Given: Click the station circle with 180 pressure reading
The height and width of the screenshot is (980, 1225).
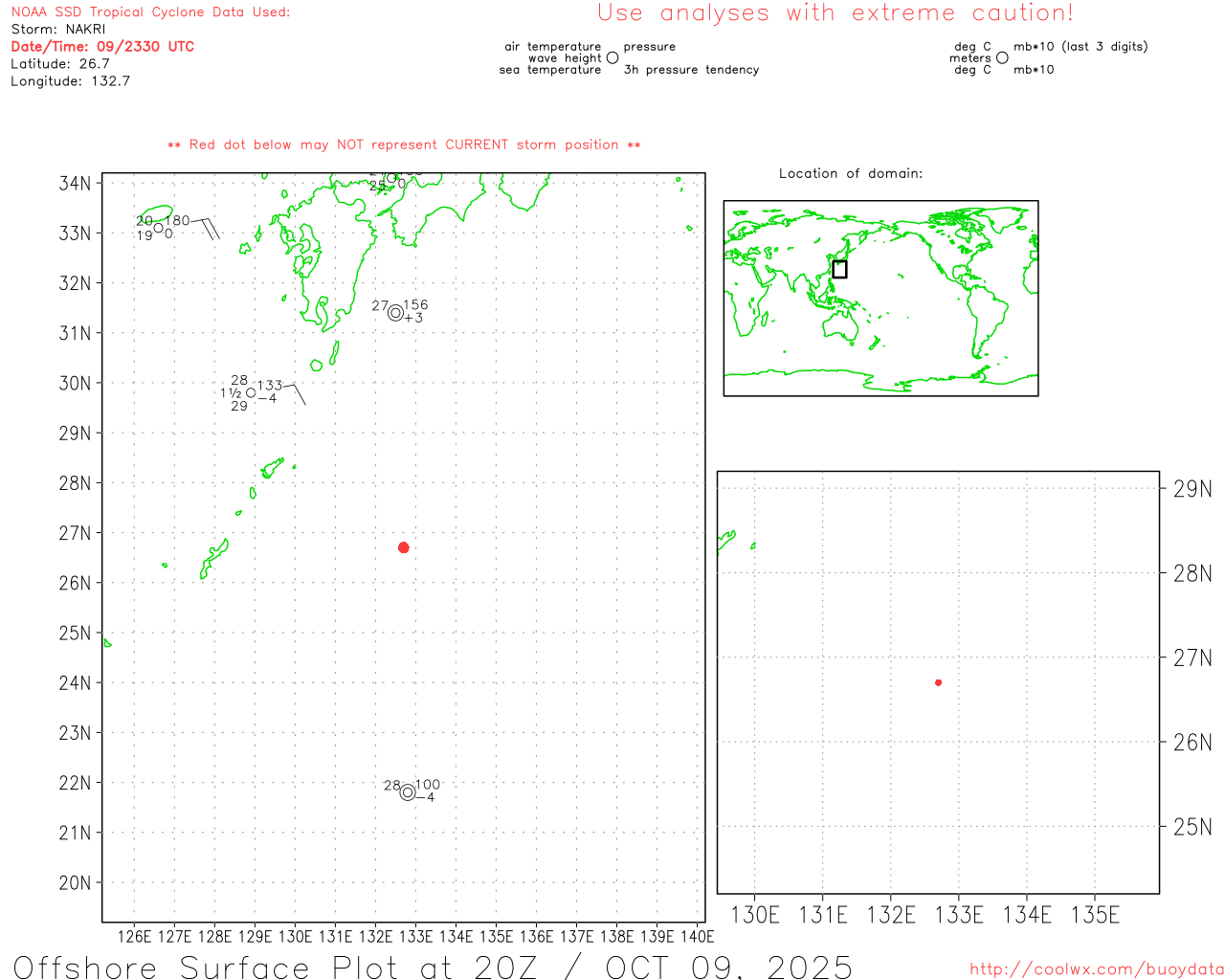Looking at the screenshot, I should tap(159, 228).
